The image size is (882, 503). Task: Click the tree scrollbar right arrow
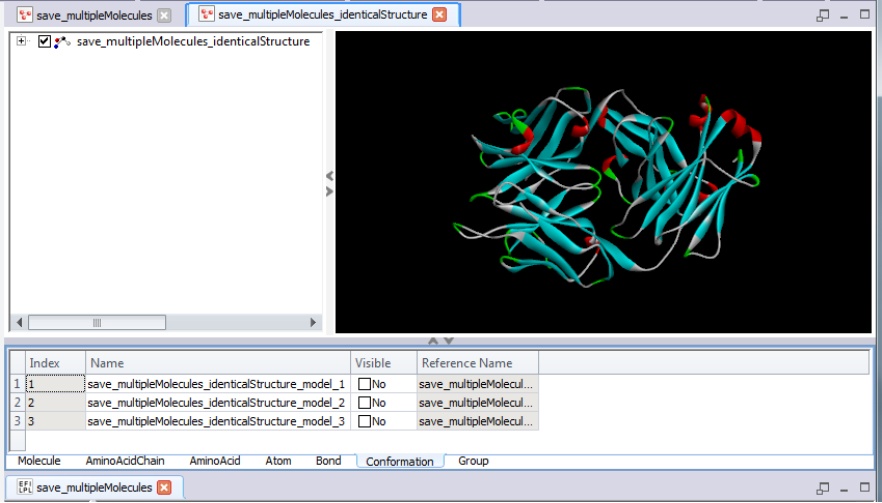tap(313, 322)
